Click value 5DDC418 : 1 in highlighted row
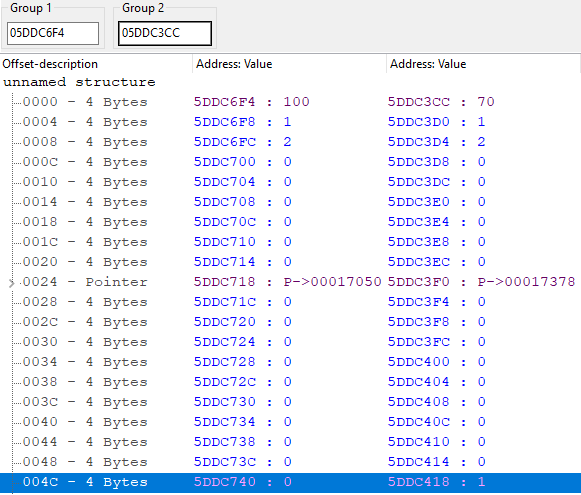 (436, 482)
